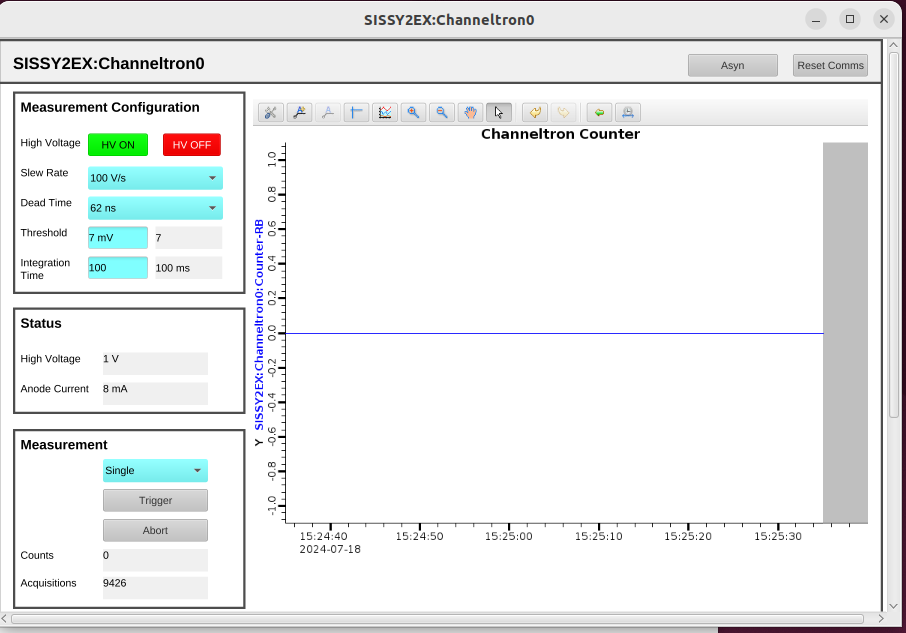Image resolution: width=906 pixels, height=633 pixels.
Task: Click the vertical scrollbar thumb
Action: tap(894, 234)
